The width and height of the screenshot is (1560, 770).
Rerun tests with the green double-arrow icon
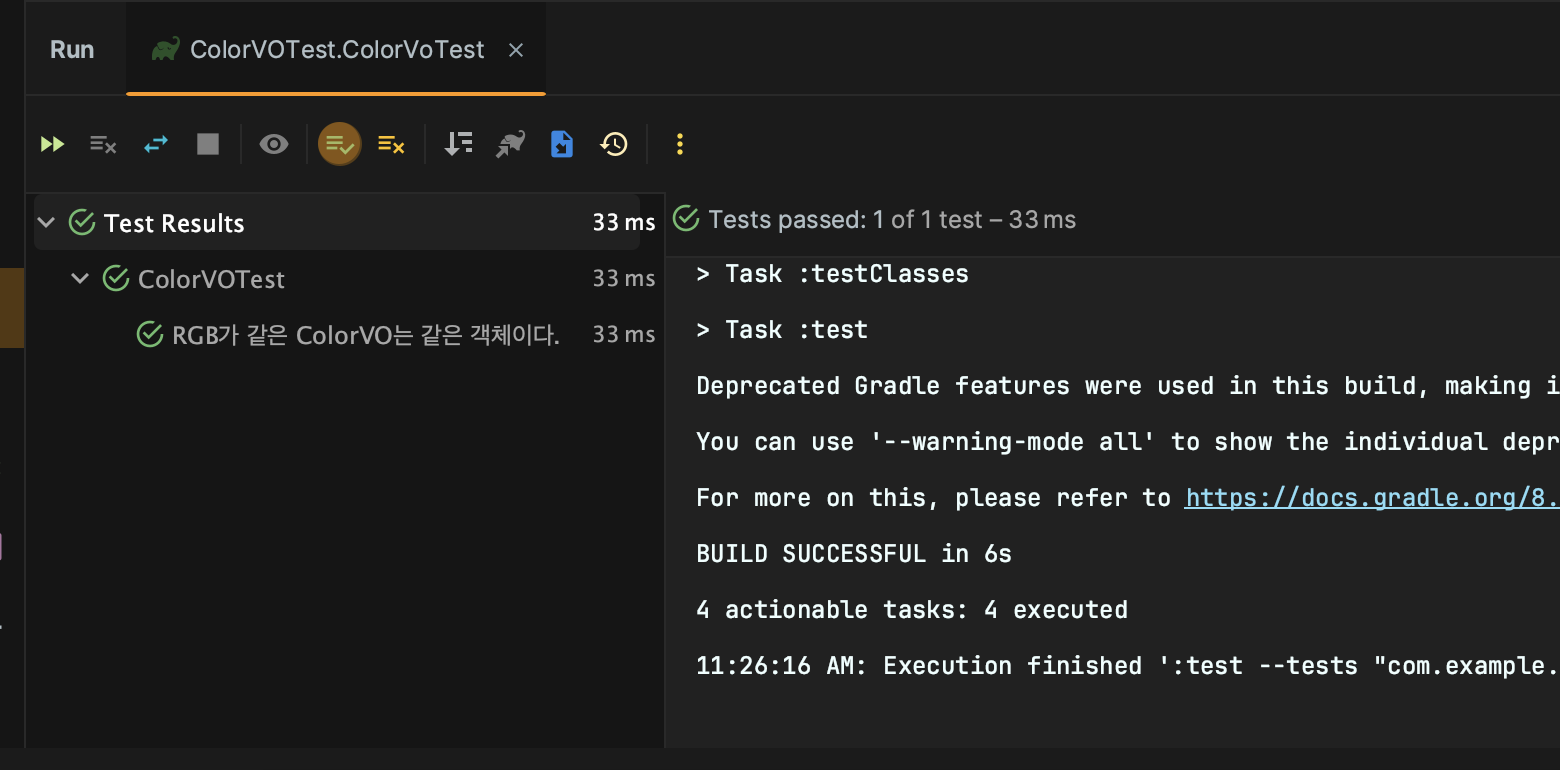point(52,145)
